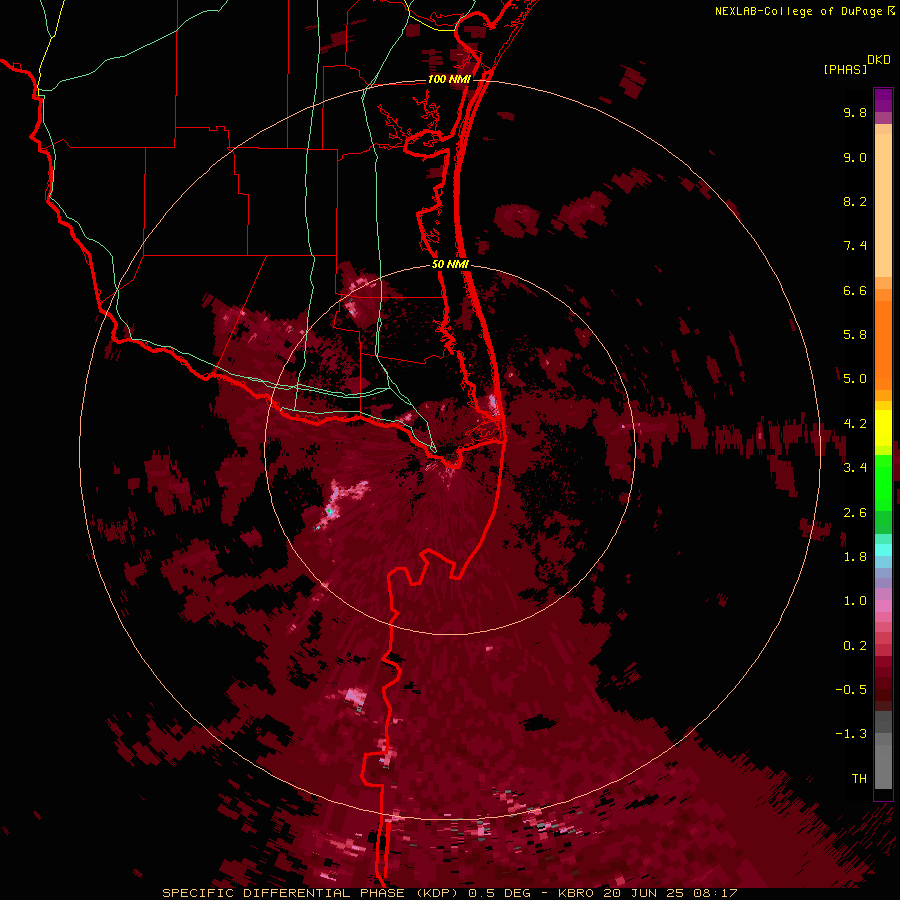Image resolution: width=900 pixels, height=900 pixels.
Task: Click the -0.5 value on color scale
Action: pos(851,690)
